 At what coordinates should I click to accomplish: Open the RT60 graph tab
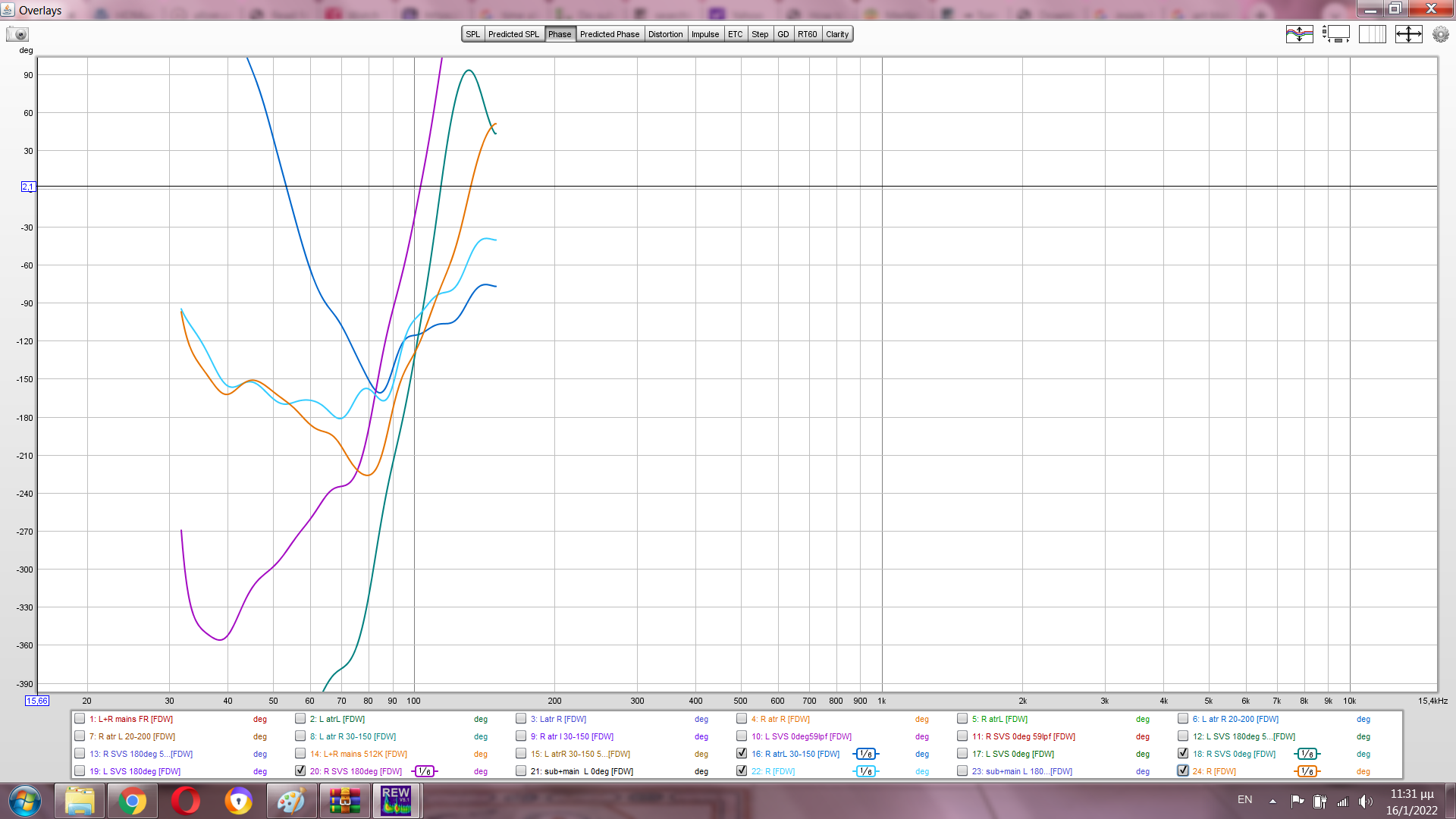(807, 34)
